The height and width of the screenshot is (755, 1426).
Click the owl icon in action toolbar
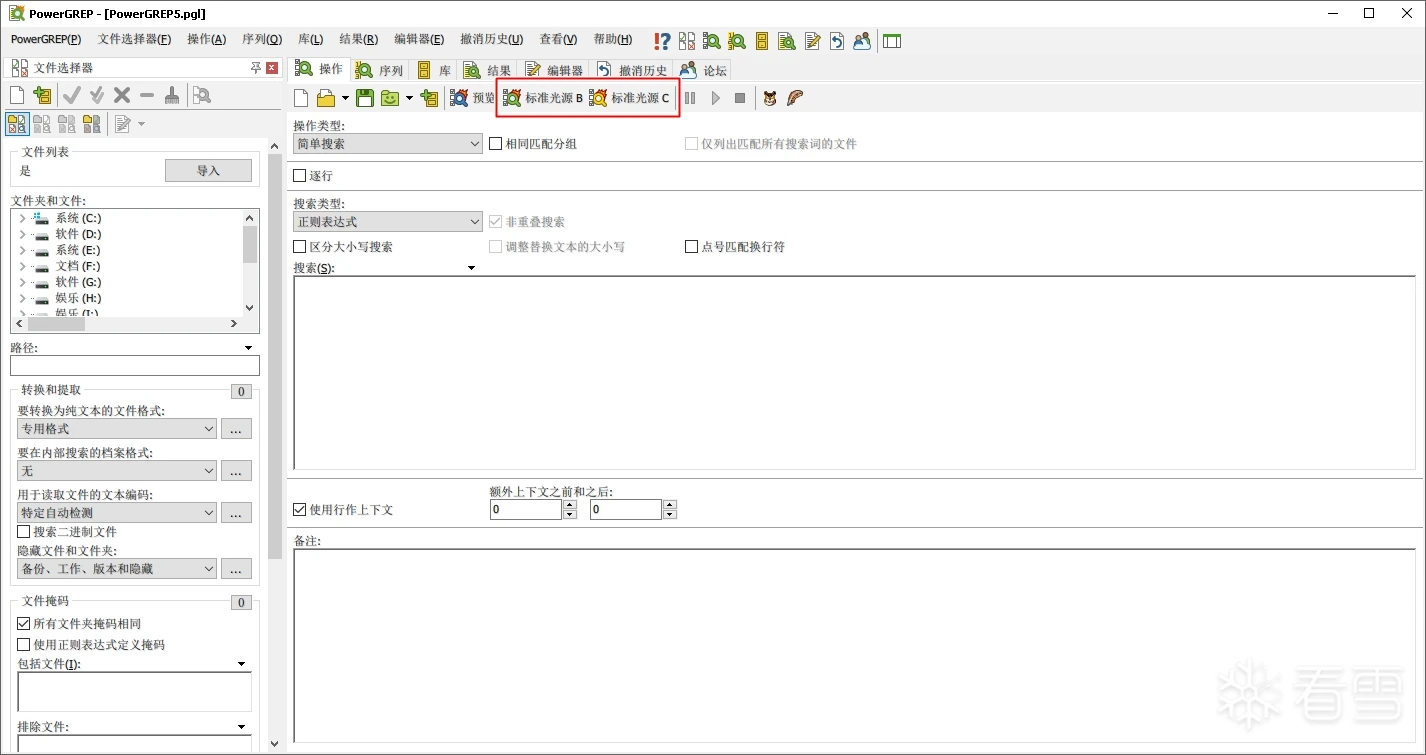coord(770,98)
